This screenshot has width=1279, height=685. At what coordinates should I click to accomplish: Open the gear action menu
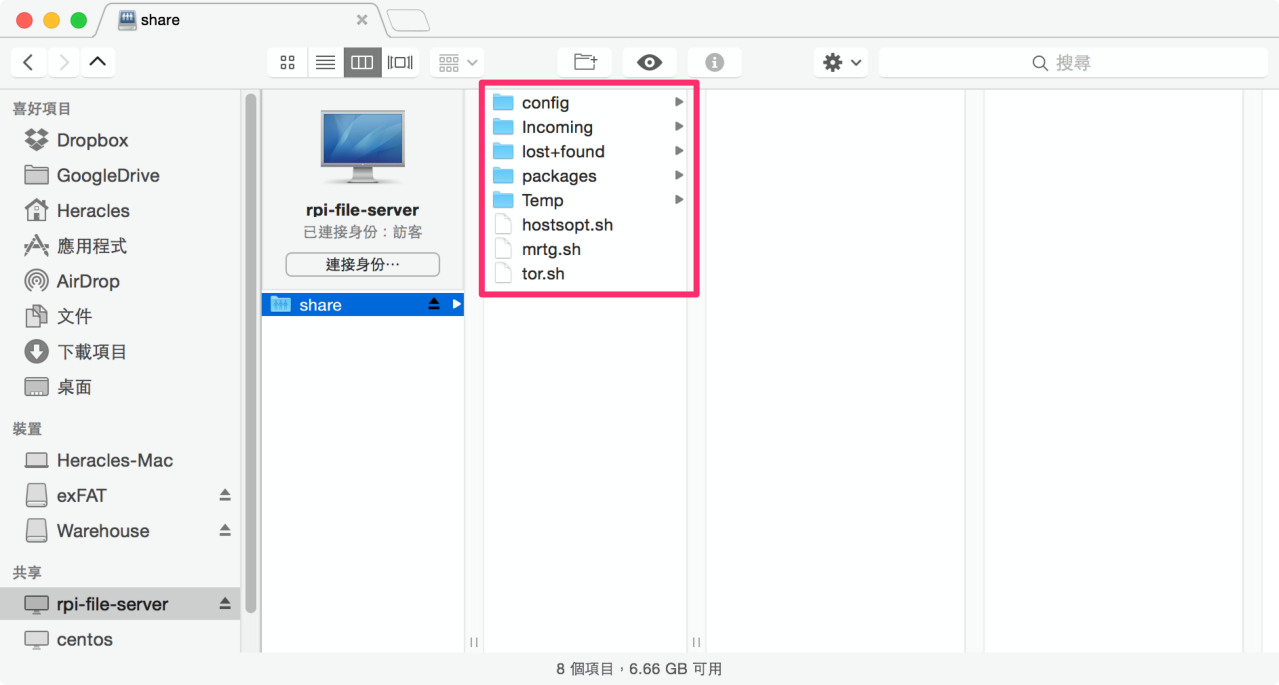tap(840, 62)
